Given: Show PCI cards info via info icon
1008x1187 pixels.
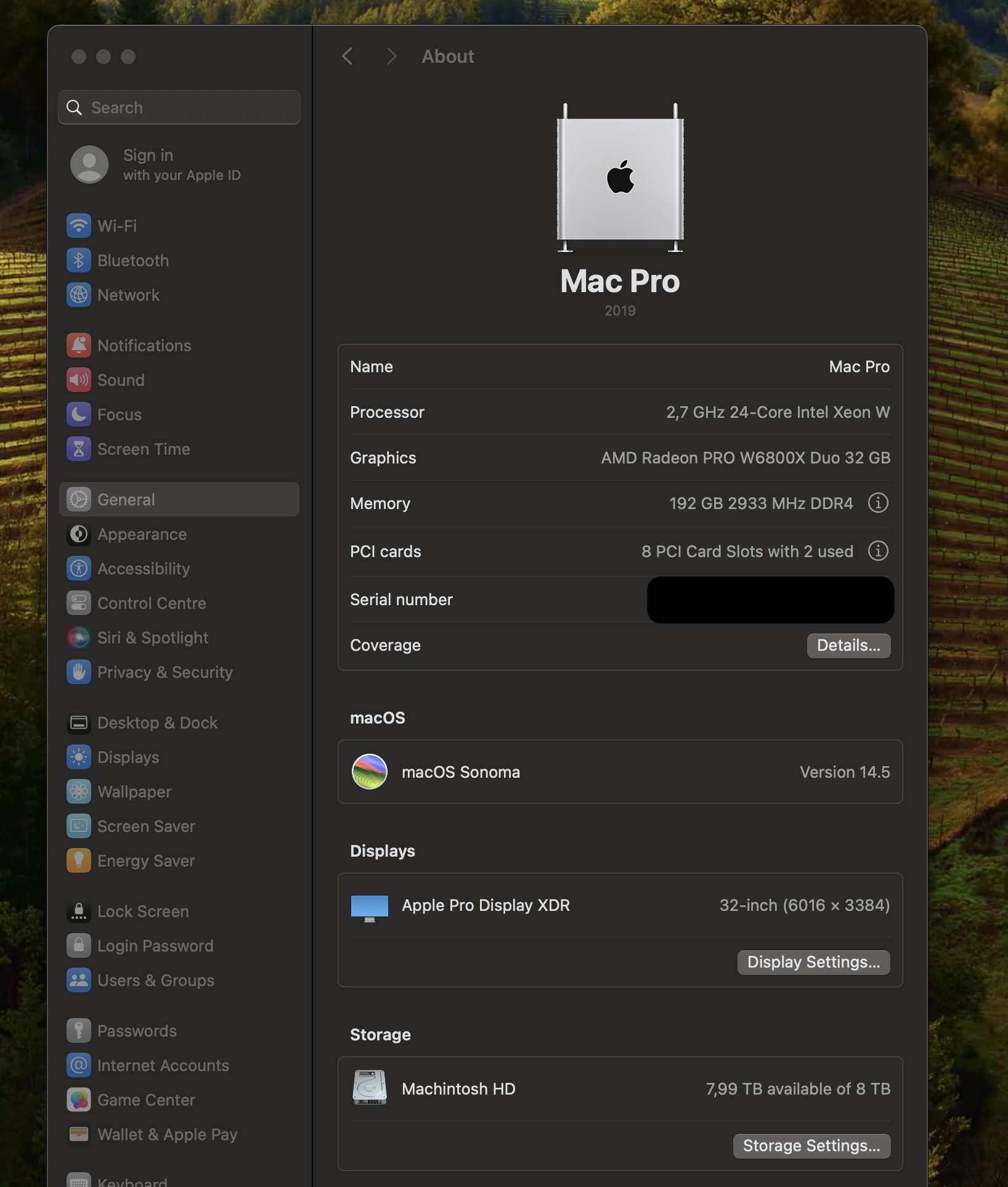Looking at the screenshot, I should [x=878, y=551].
